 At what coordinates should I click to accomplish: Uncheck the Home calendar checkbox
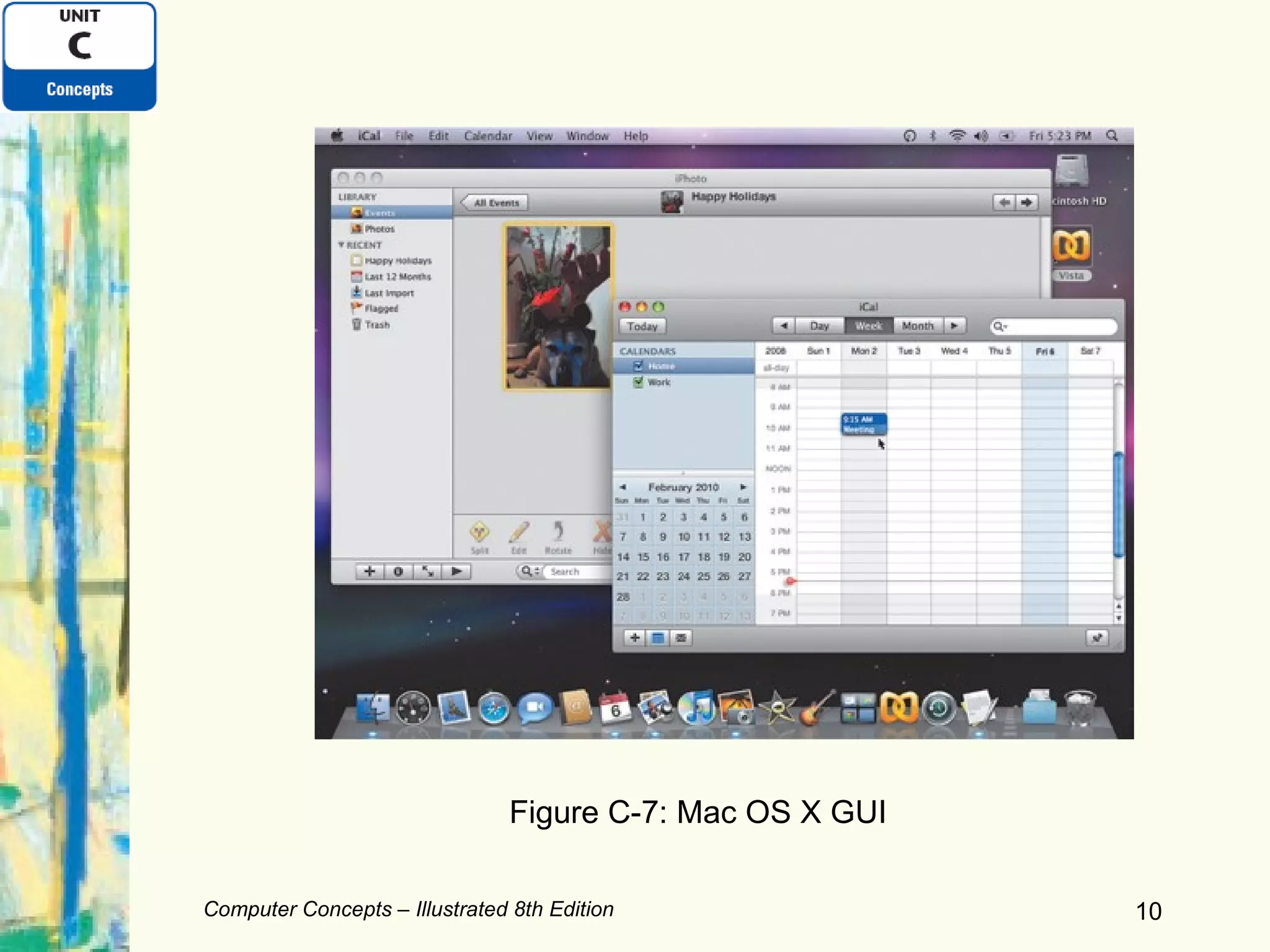(638, 366)
